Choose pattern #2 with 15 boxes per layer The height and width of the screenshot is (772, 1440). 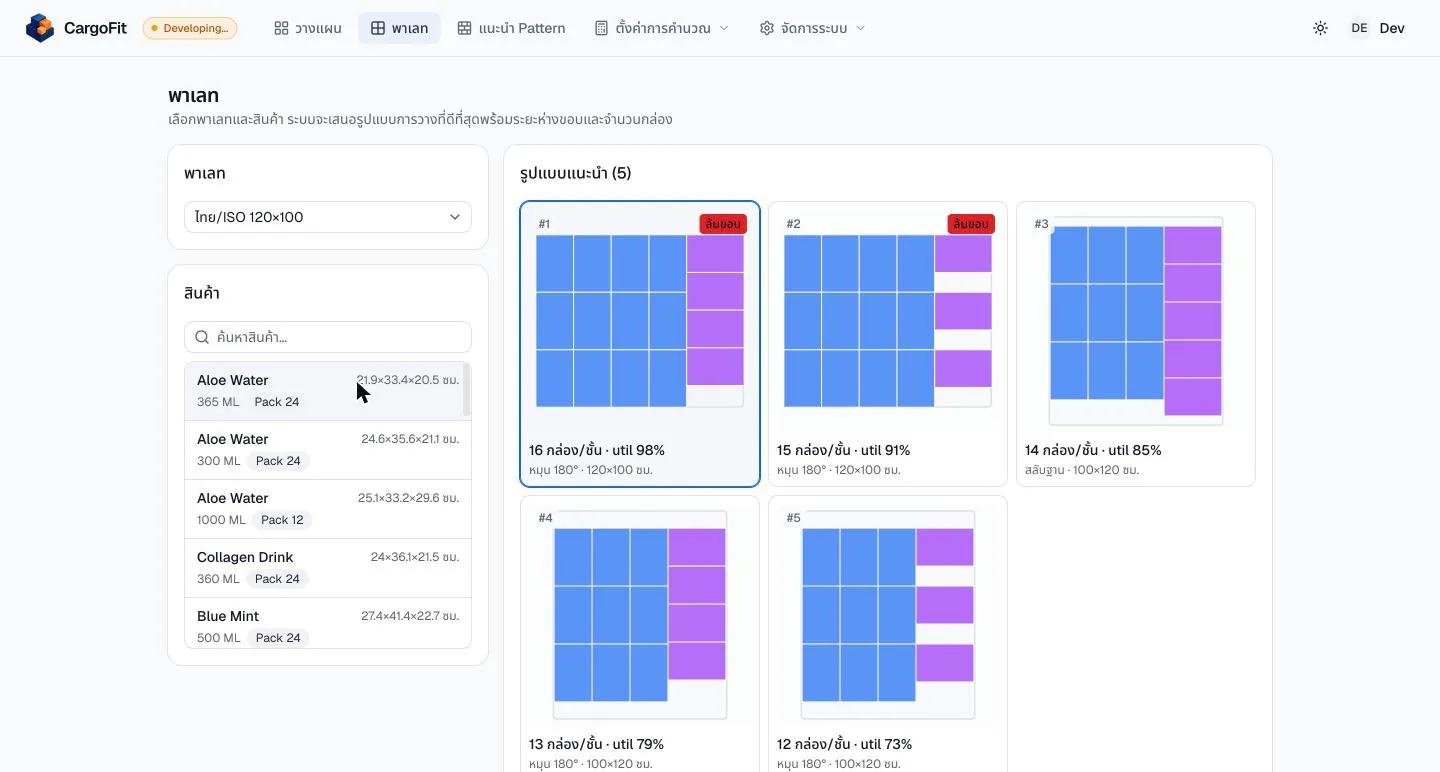click(x=888, y=344)
